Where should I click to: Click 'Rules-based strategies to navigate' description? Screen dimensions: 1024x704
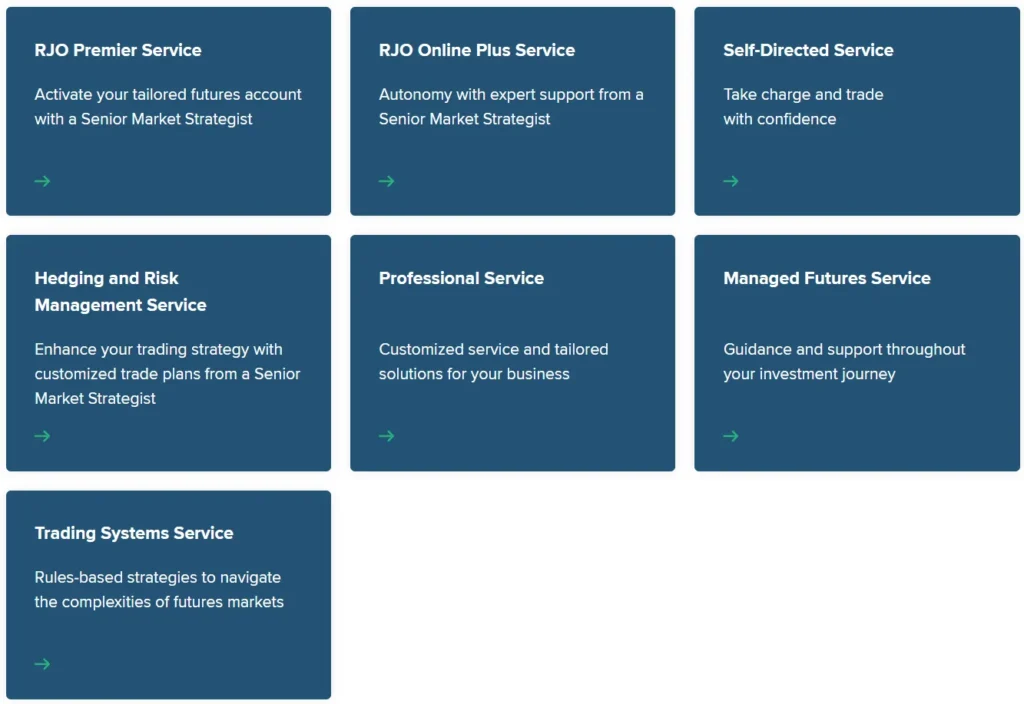click(x=159, y=590)
